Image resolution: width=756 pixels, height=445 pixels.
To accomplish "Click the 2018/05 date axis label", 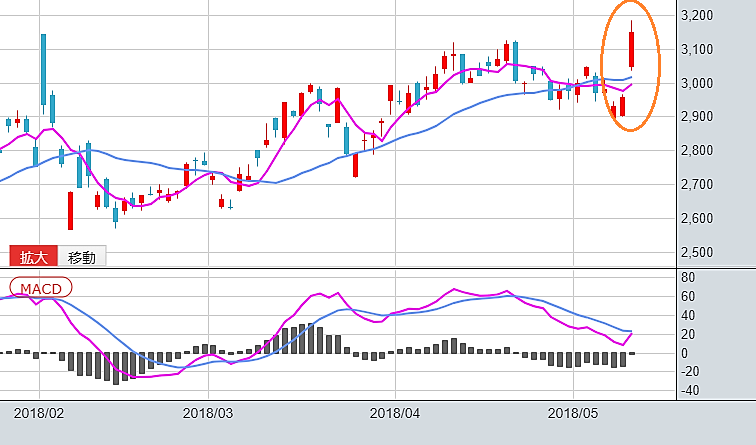I will 573,413.
